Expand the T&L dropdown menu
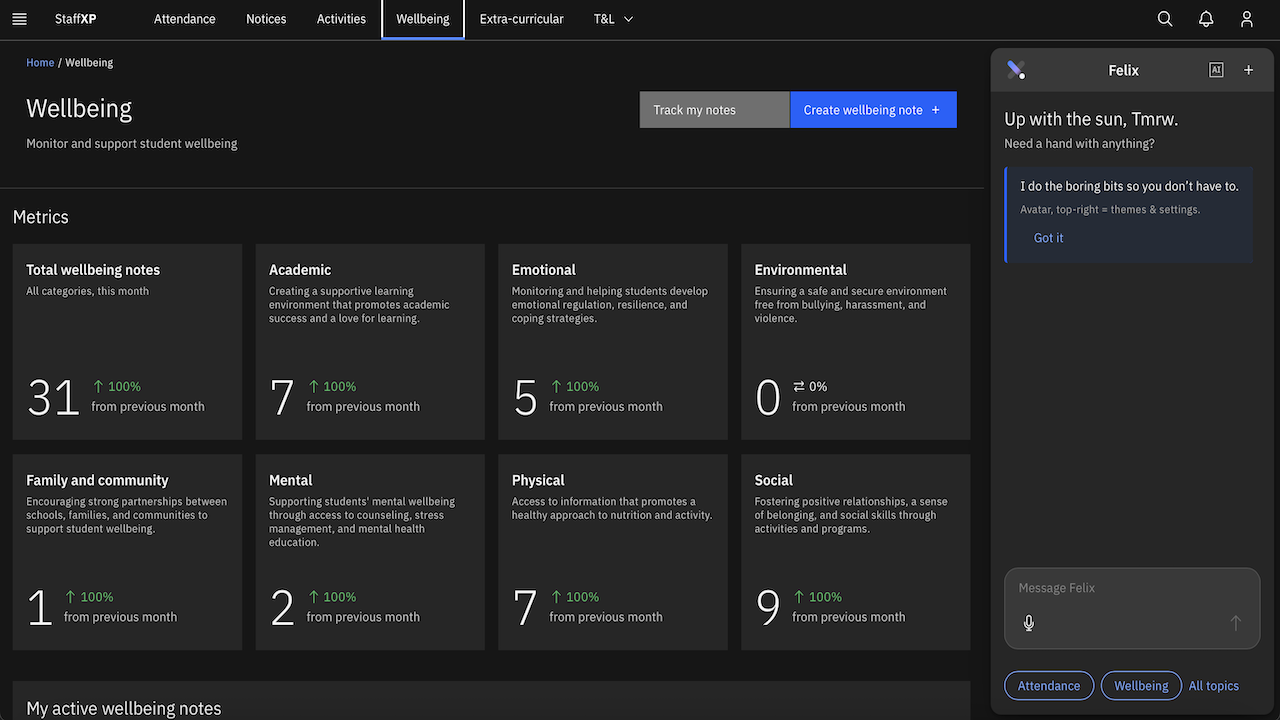Image resolution: width=1280 pixels, height=720 pixels. tap(613, 19)
